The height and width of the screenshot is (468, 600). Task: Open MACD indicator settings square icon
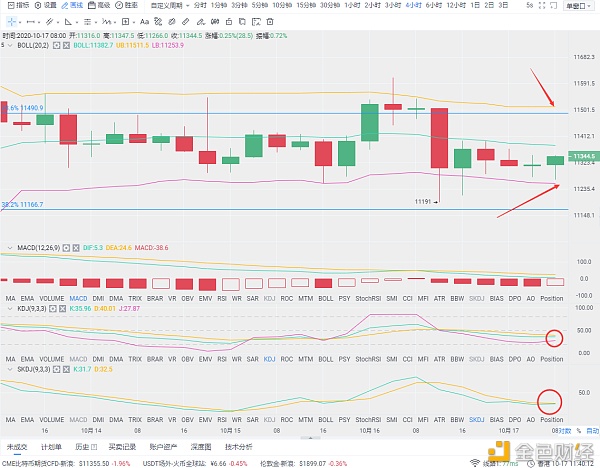click(x=66, y=248)
